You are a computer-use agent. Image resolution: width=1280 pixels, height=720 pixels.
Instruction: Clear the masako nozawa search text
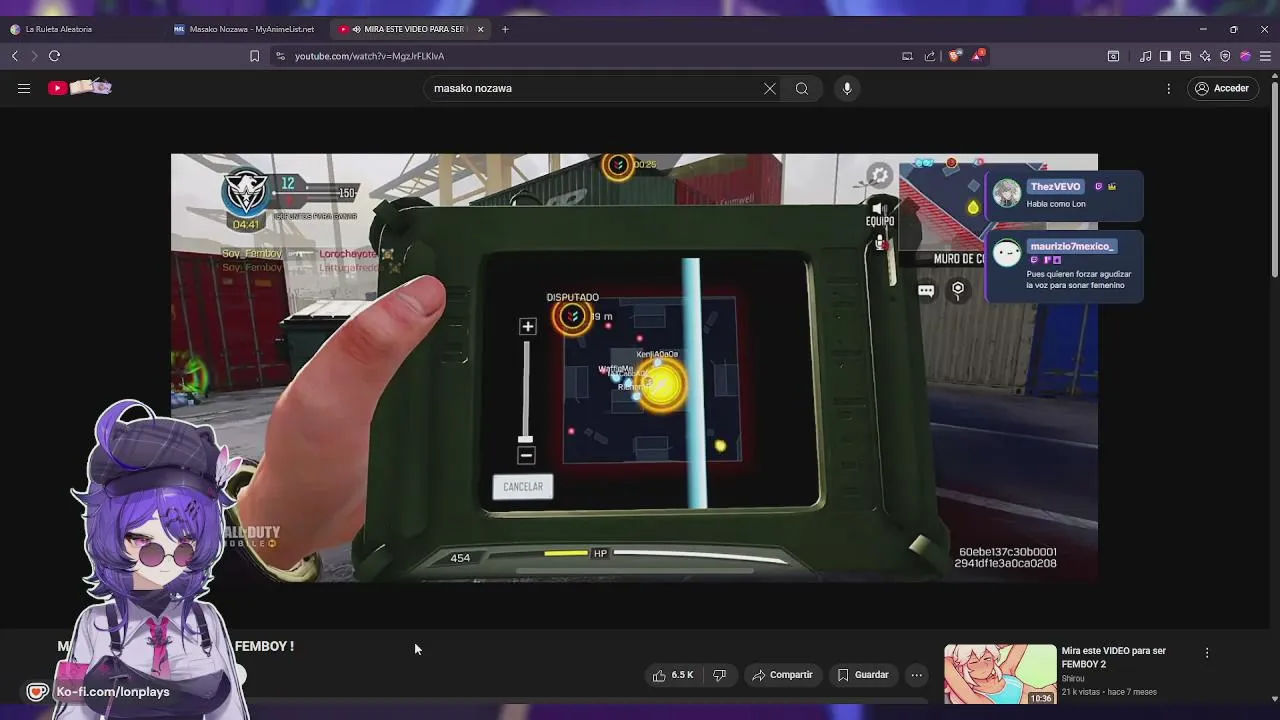pos(770,88)
